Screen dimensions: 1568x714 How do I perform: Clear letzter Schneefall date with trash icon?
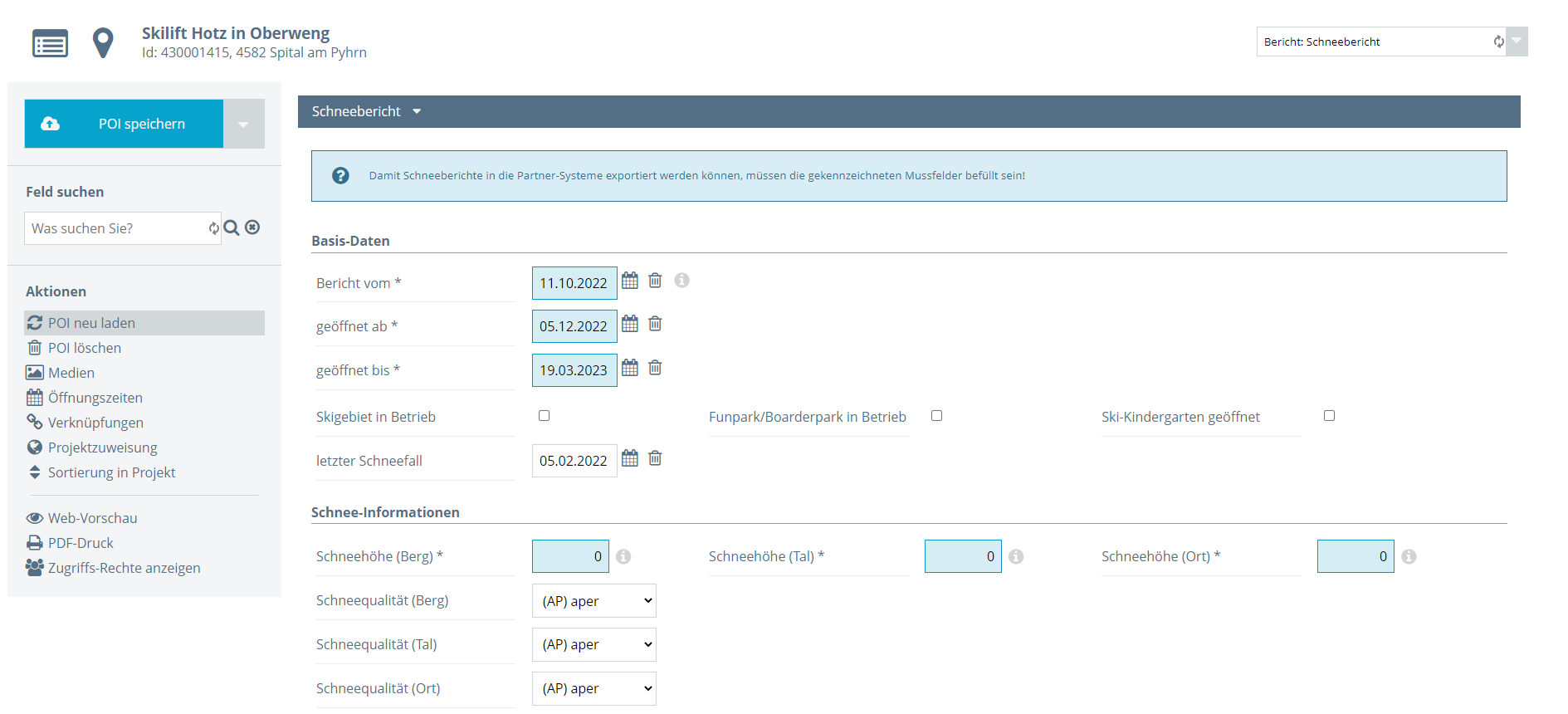coord(655,458)
